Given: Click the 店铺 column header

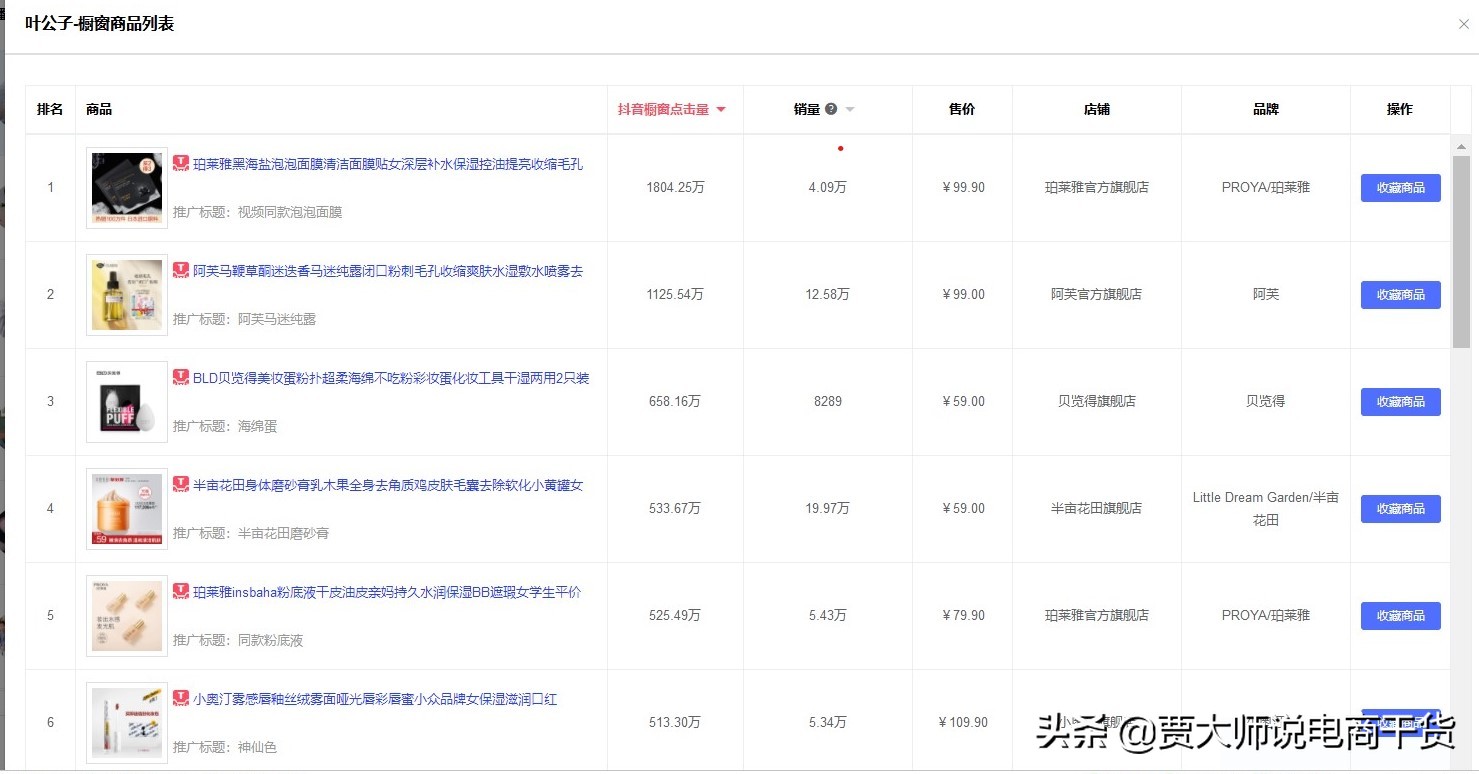Looking at the screenshot, I should click(x=1097, y=110).
